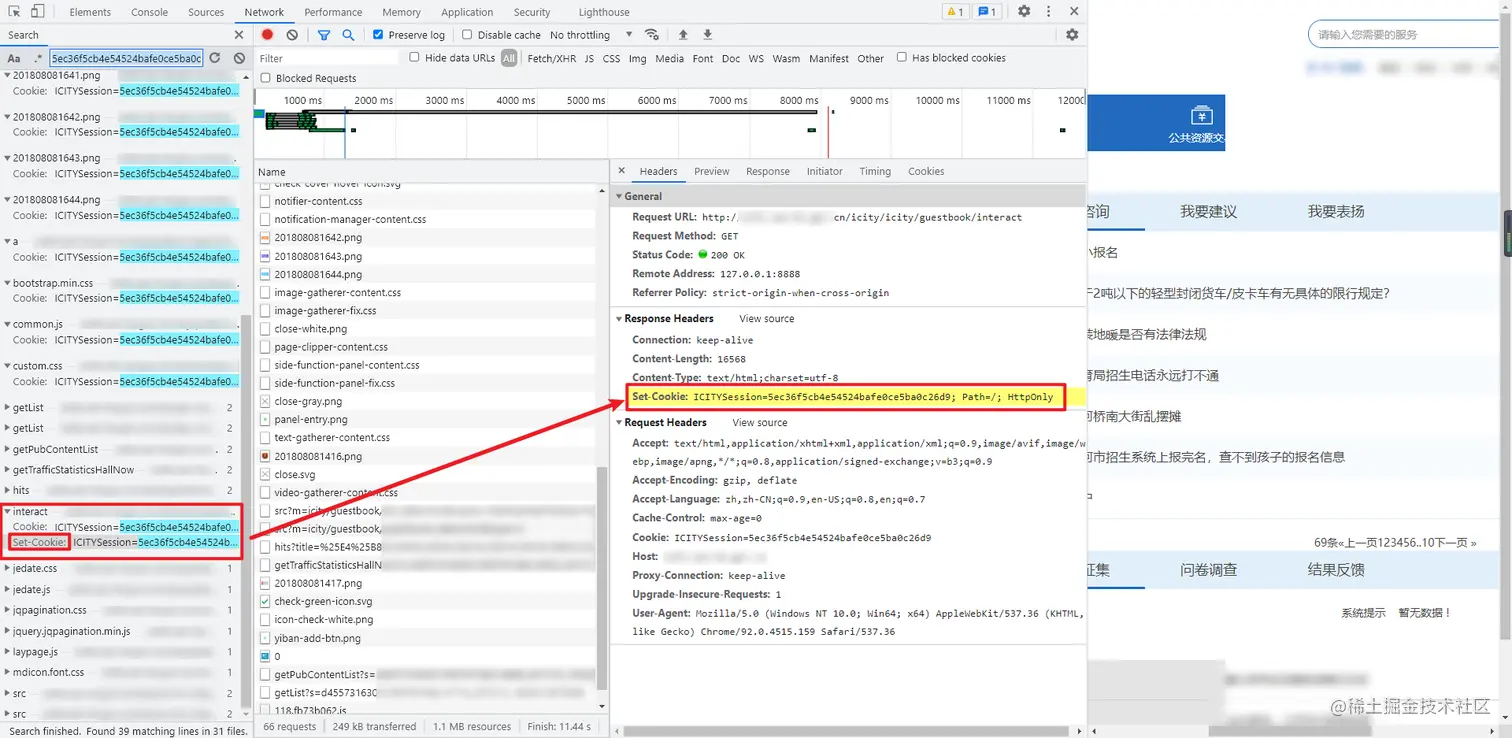Open the Performance tab

coord(333,12)
